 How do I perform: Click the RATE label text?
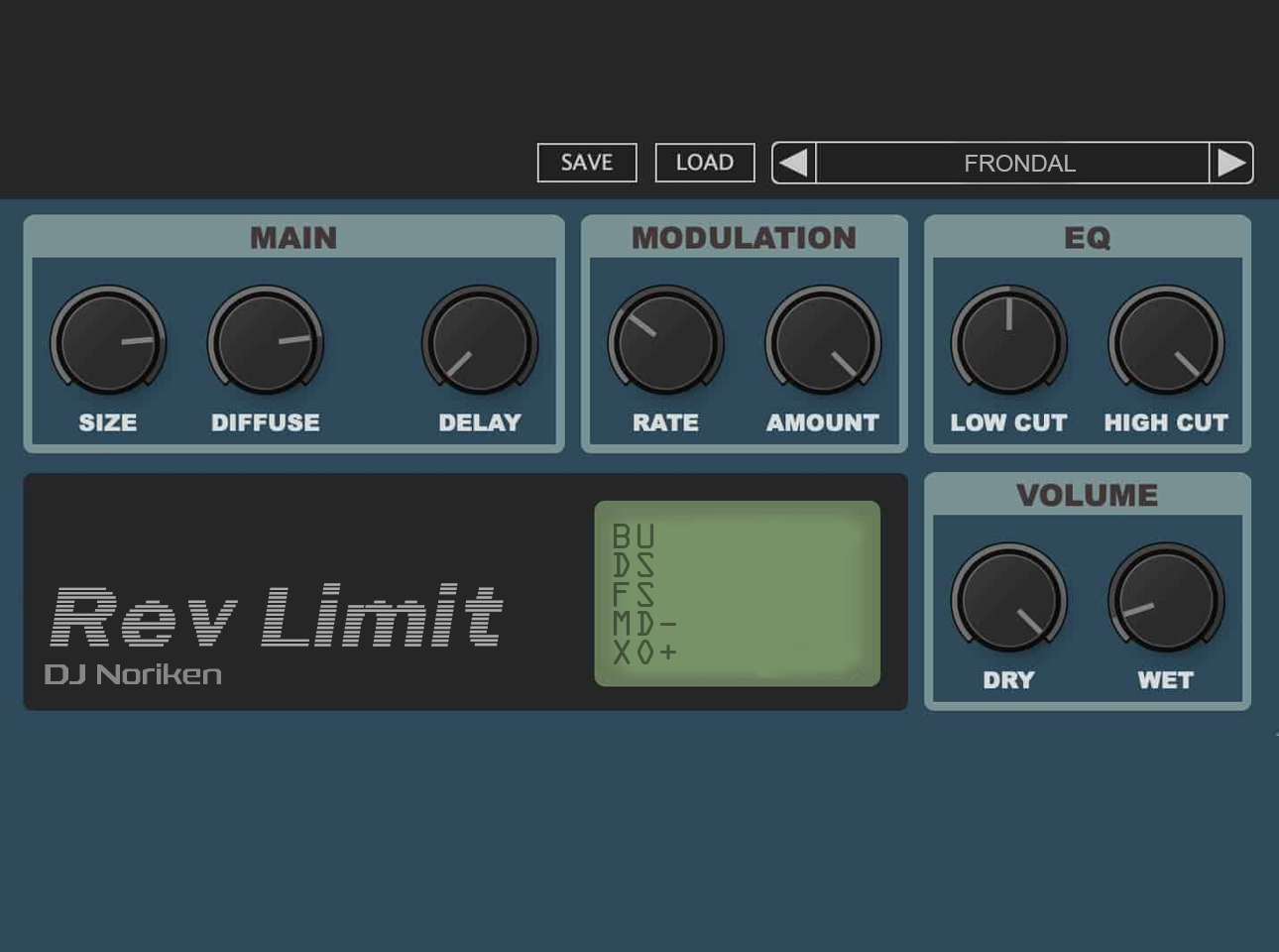pos(665,422)
